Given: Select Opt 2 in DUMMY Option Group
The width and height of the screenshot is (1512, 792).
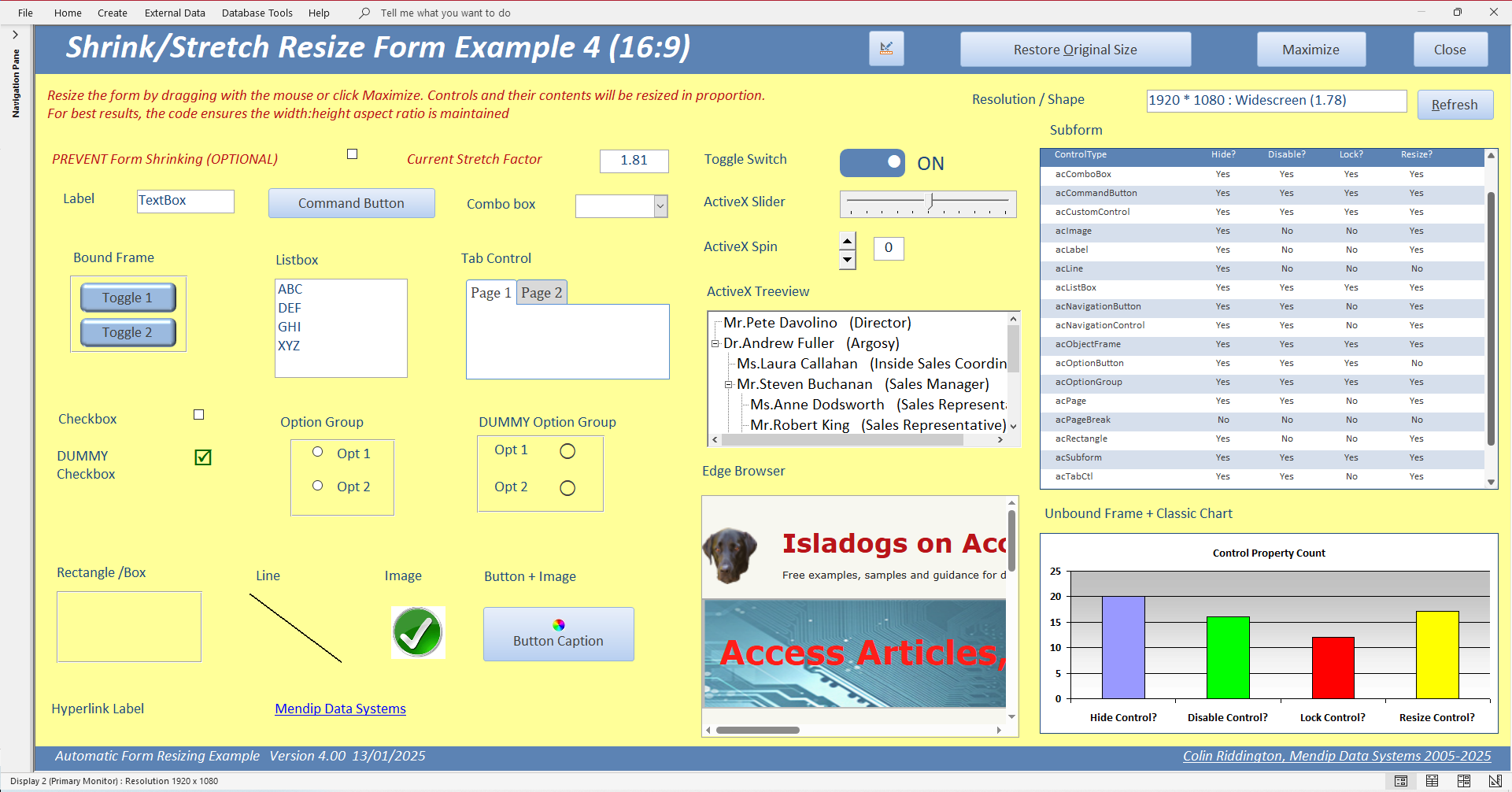Looking at the screenshot, I should [567, 488].
